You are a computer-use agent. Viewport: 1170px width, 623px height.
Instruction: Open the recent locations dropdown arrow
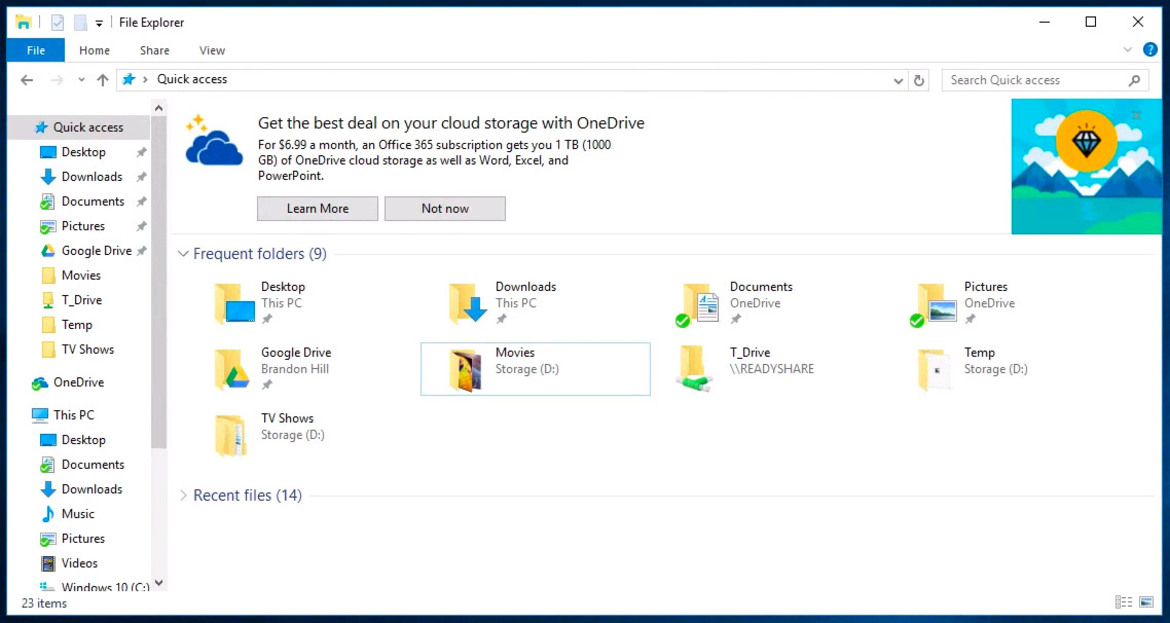81,81
